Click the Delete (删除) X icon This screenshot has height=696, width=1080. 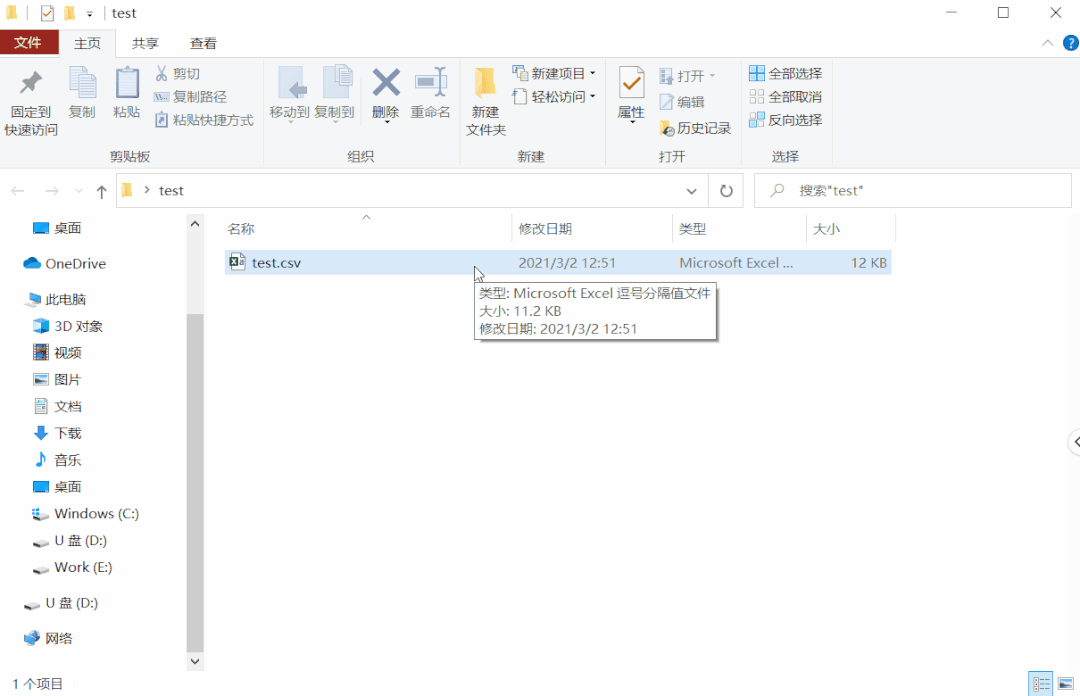click(386, 83)
